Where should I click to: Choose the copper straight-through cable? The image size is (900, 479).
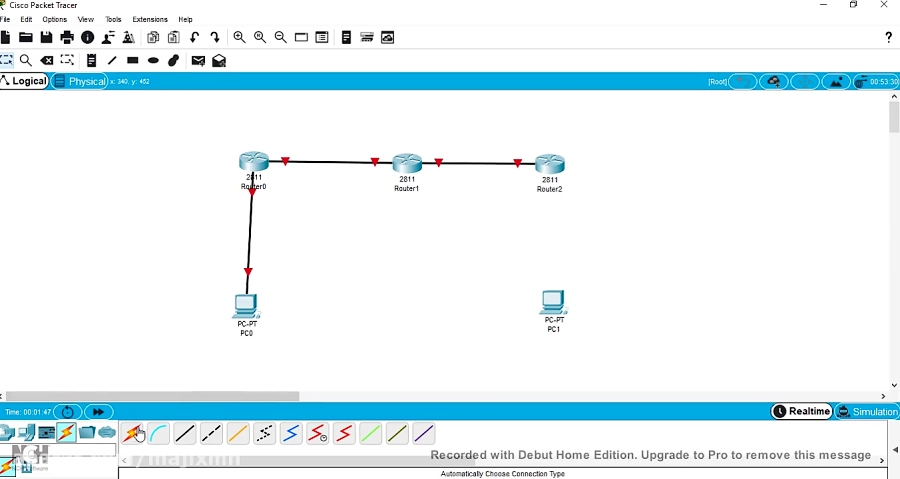coord(185,434)
